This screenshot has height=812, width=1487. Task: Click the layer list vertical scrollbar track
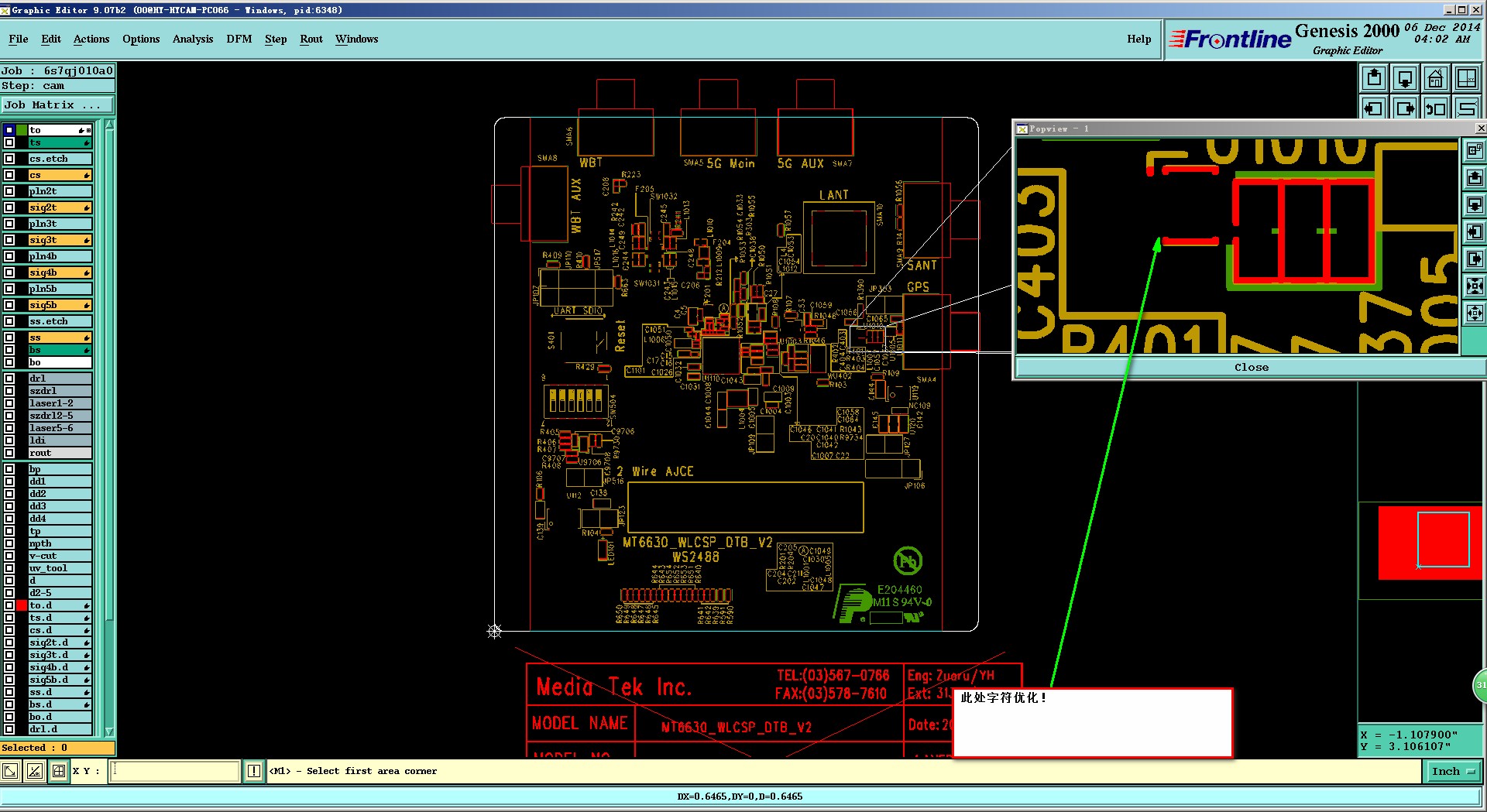pyautogui.click(x=109, y=427)
